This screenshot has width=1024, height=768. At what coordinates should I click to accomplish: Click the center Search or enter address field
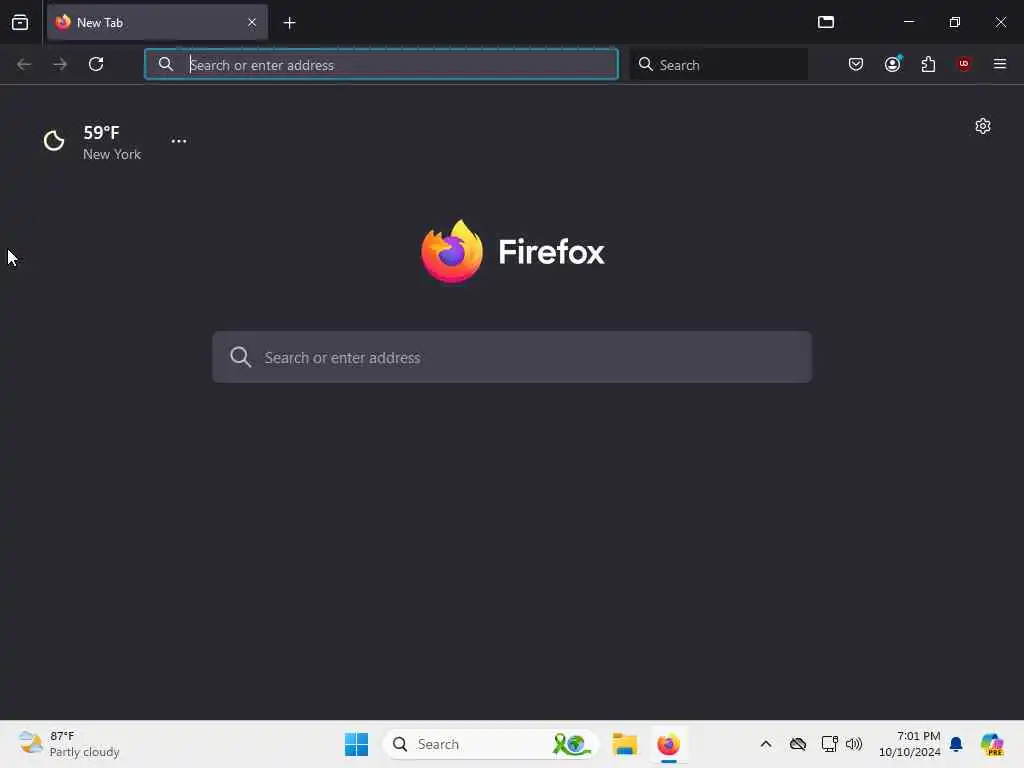(511, 357)
